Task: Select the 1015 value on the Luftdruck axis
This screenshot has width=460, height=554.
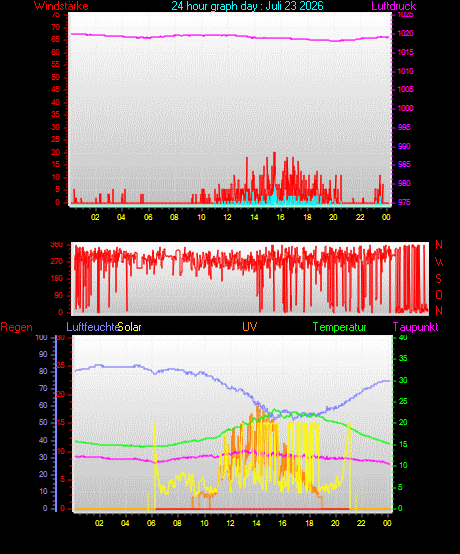Action: tap(405, 52)
